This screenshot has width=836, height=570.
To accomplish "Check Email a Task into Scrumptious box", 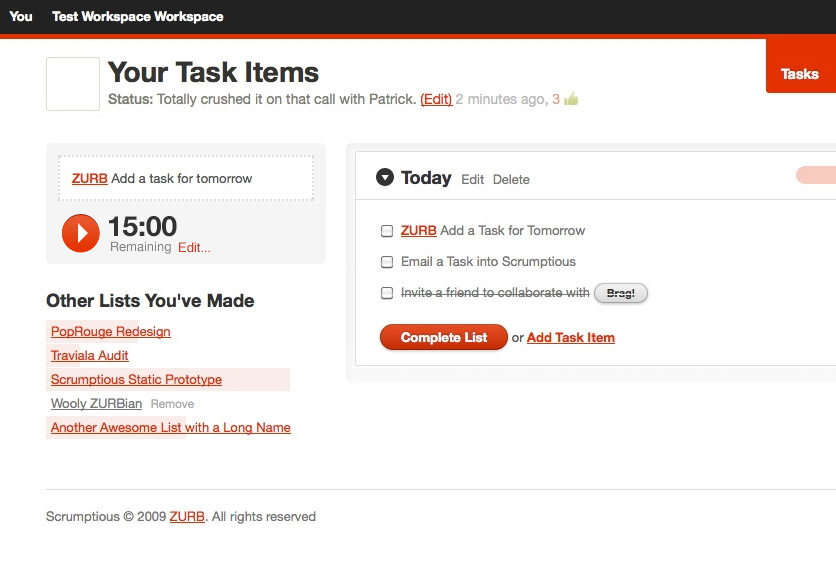I will point(387,262).
